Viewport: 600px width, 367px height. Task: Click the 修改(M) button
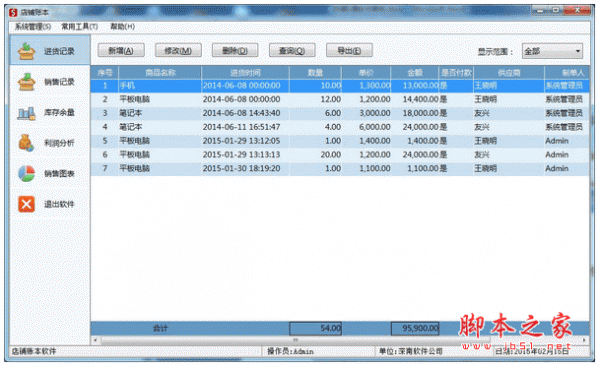178,50
